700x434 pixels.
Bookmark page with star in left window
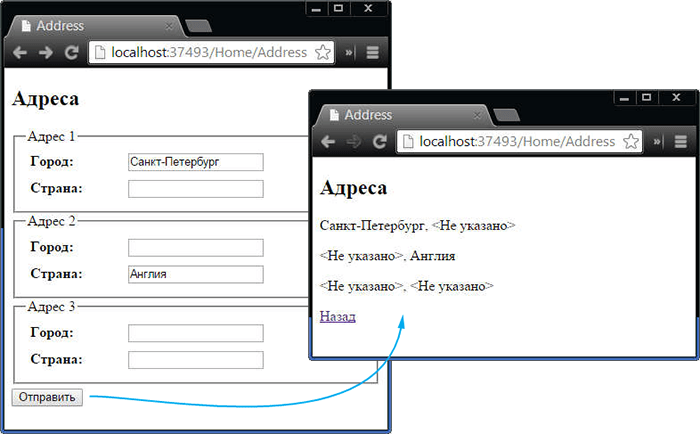[x=323, y=52]
